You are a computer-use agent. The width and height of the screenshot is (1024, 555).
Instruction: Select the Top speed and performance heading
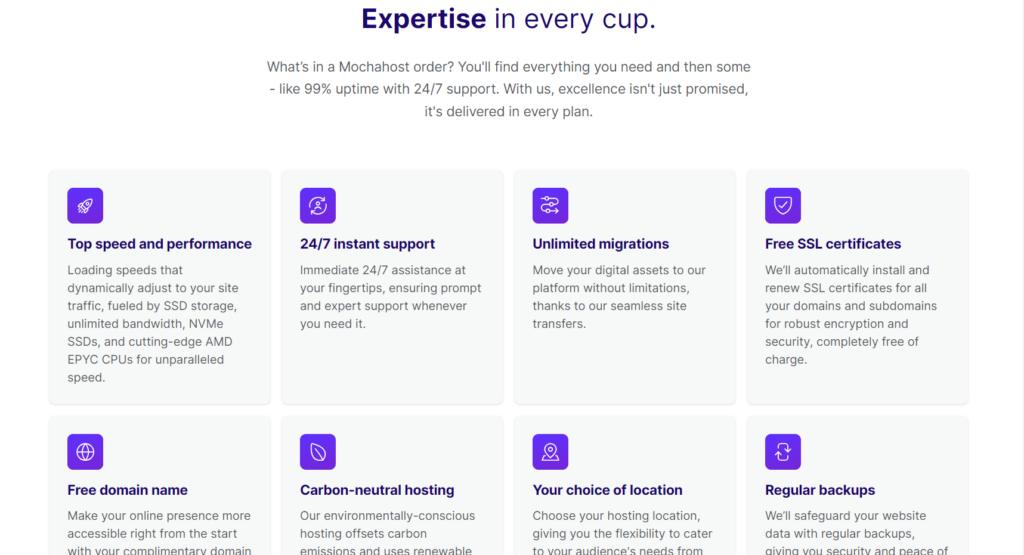[x=159, y=244]
